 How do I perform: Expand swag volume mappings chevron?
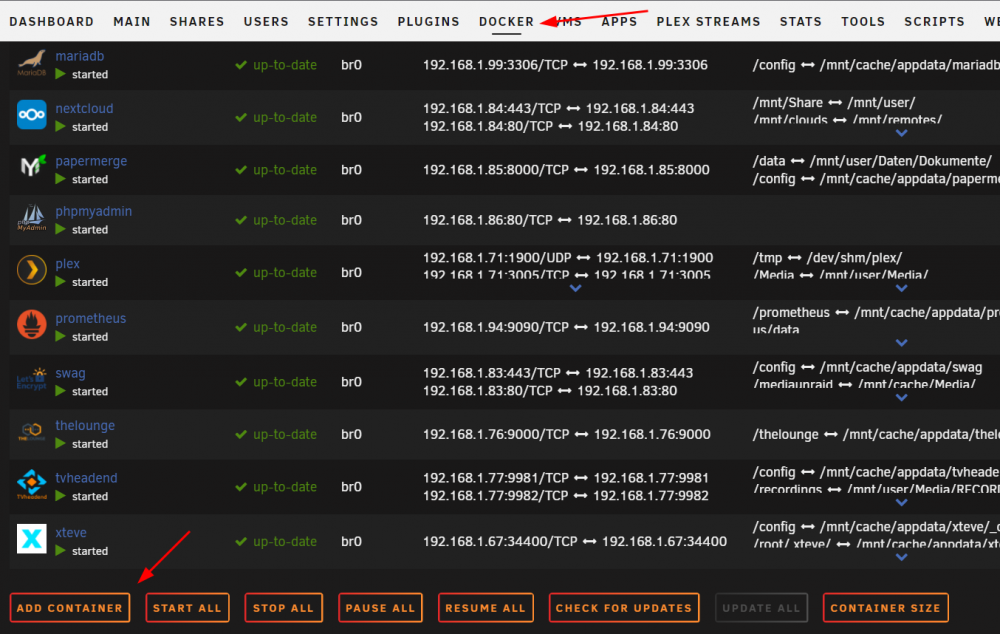[901, 397]
